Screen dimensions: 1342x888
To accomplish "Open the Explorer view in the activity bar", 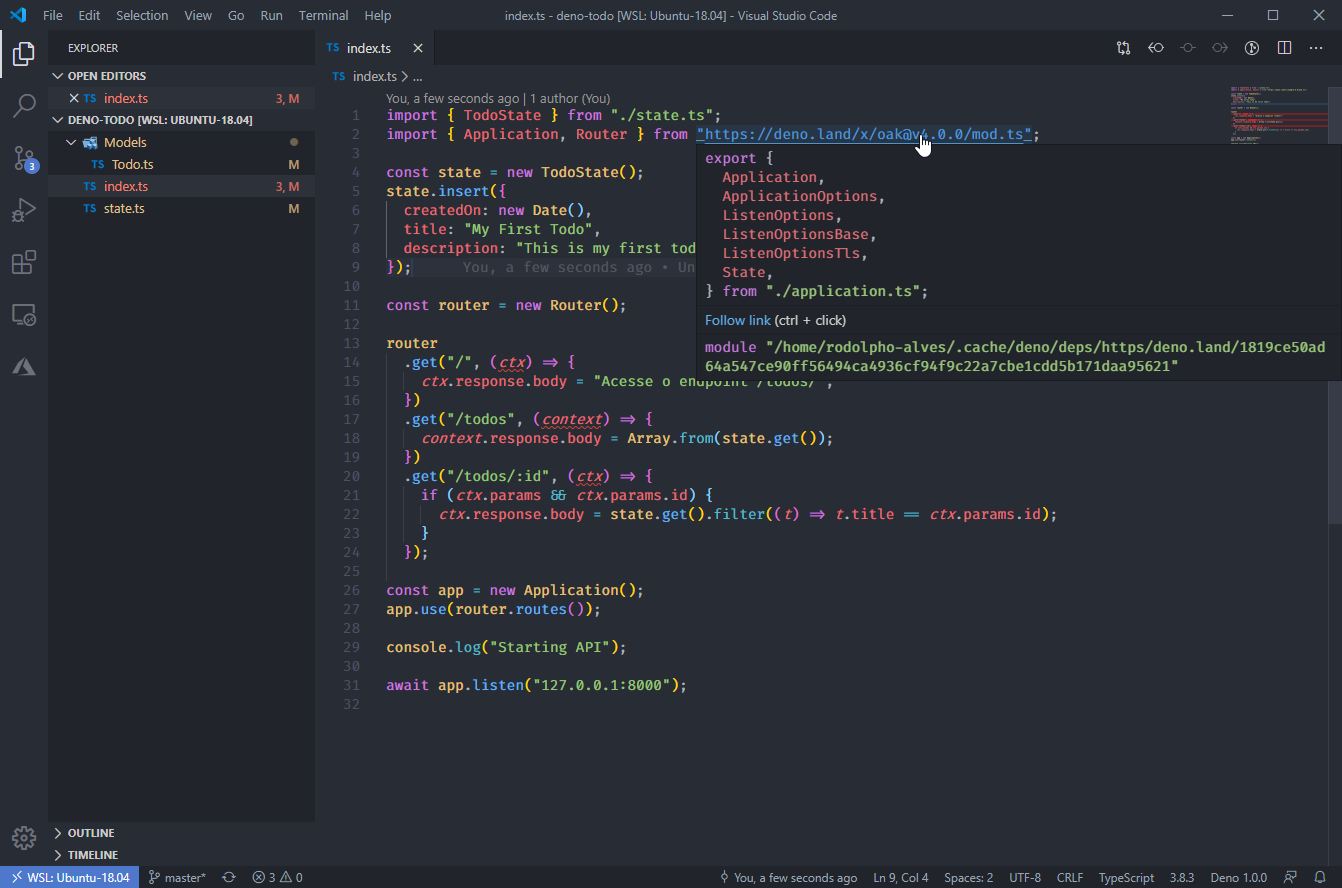I will pos(24,53).
